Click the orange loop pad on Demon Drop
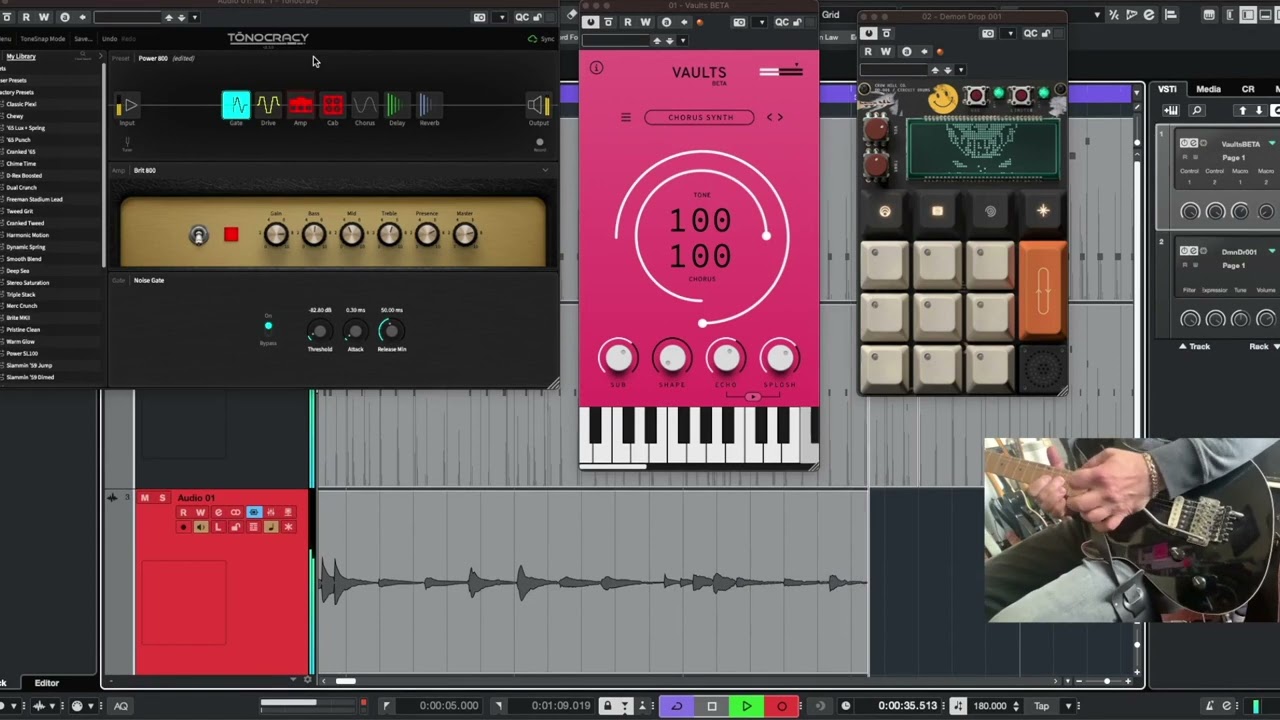 coord(1043,289)
